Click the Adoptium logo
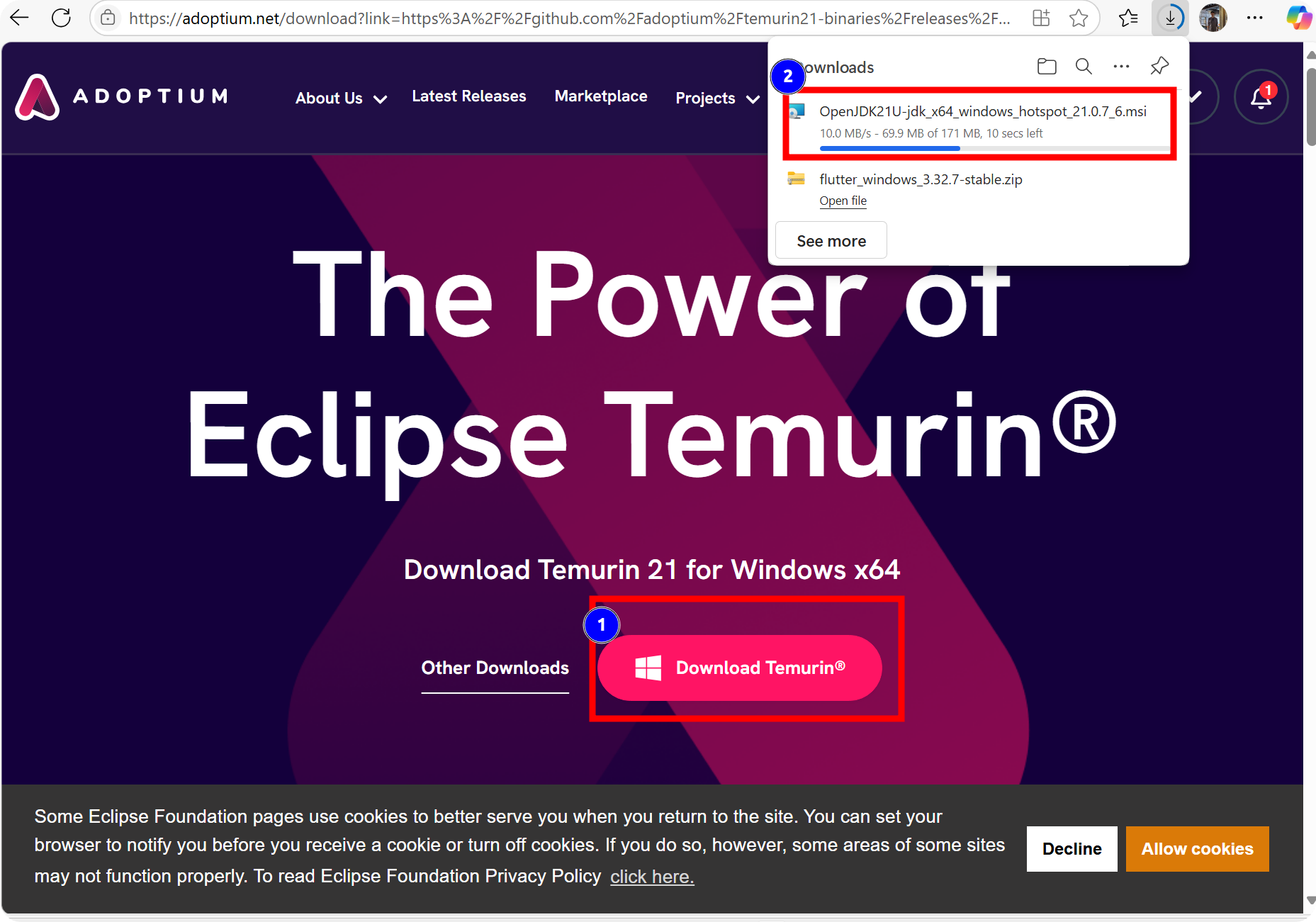This screenshot has width=1316, height=922. point(122,96)
